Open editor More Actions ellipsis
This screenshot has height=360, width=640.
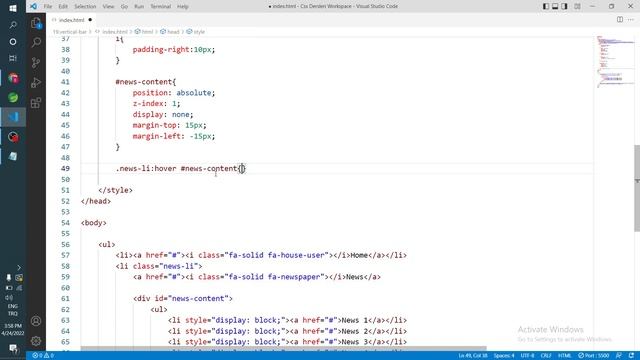click(631, 20)
